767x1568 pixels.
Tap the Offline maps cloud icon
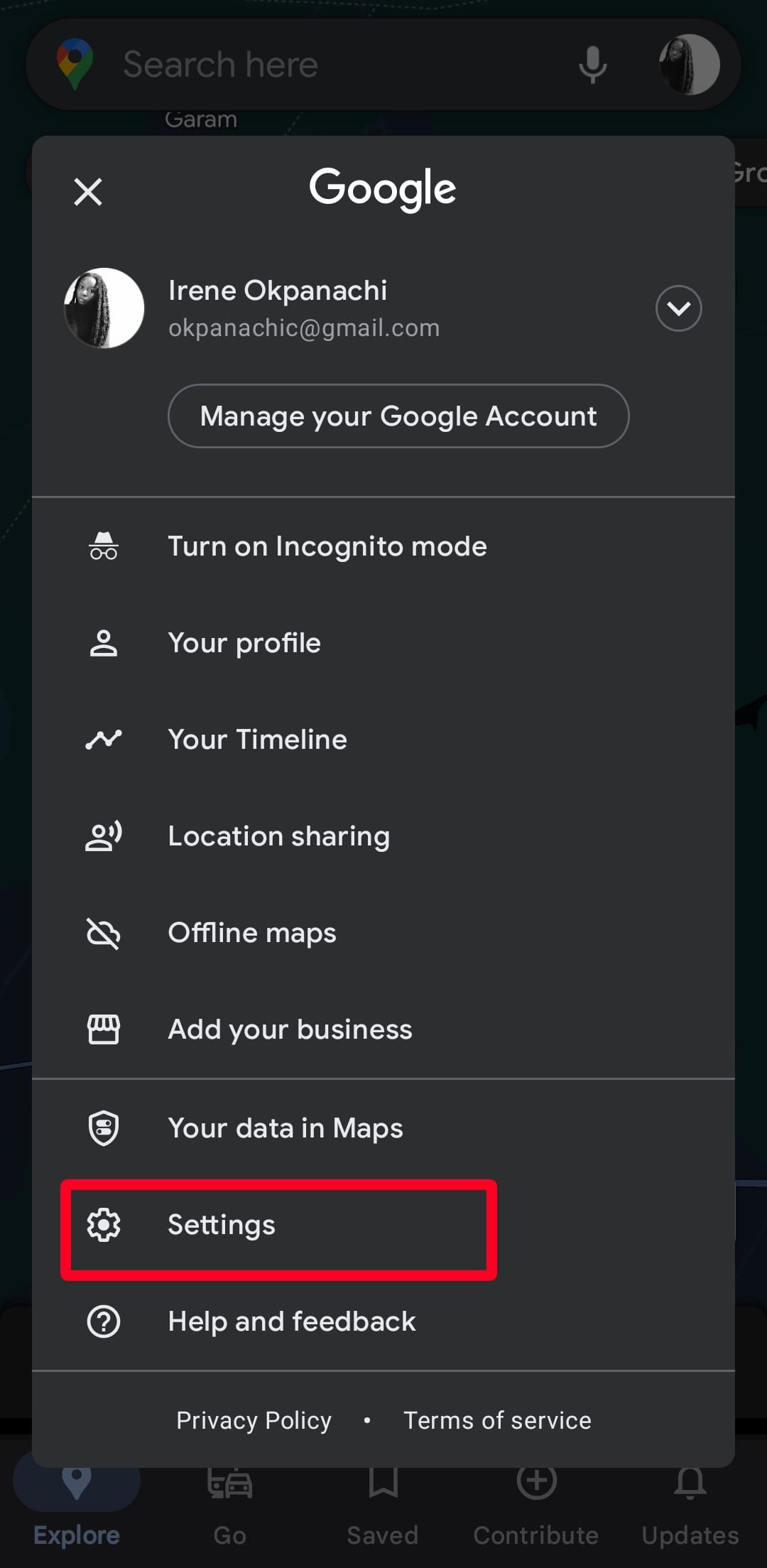(104, 933)
